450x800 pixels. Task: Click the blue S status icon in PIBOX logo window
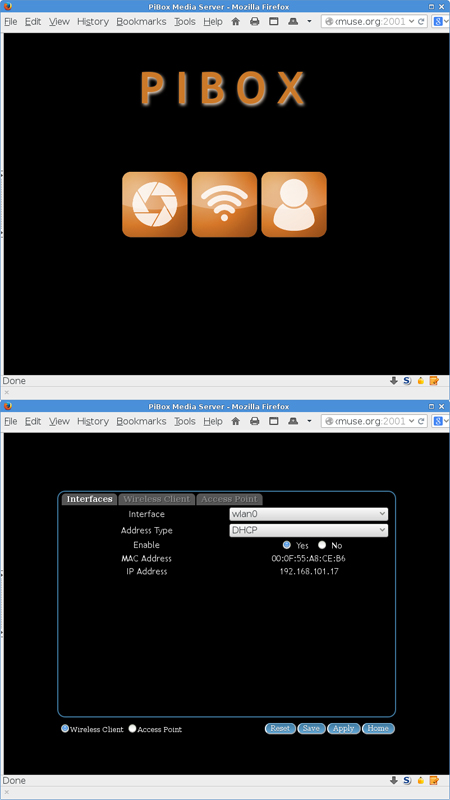(407, 381)
